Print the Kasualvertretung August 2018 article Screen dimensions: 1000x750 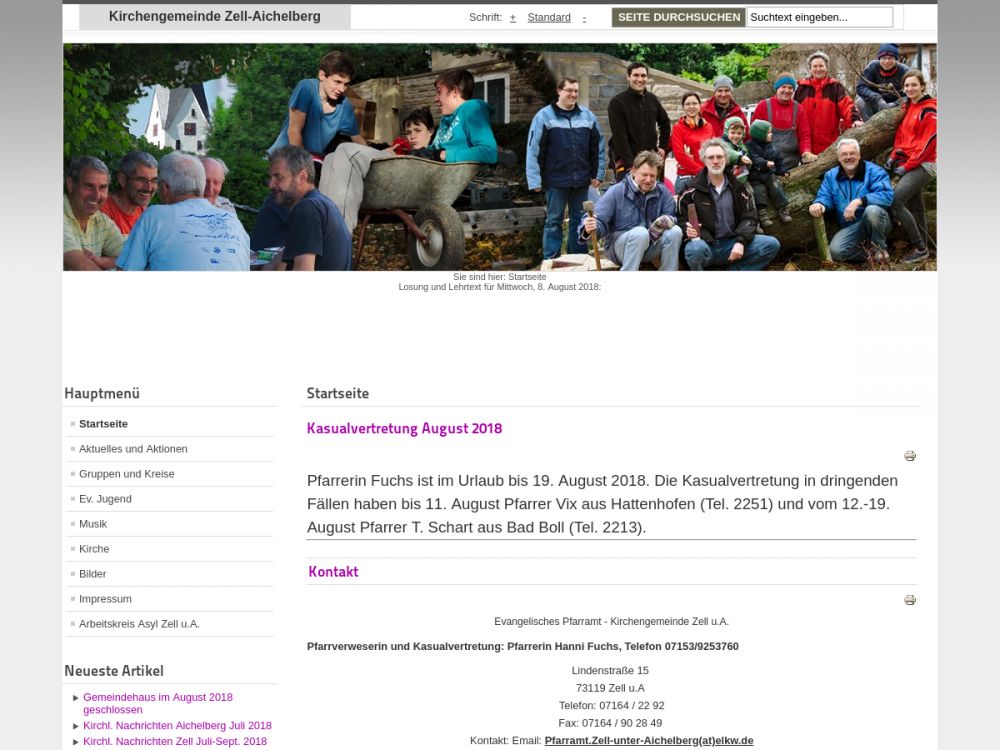point(909,455)
